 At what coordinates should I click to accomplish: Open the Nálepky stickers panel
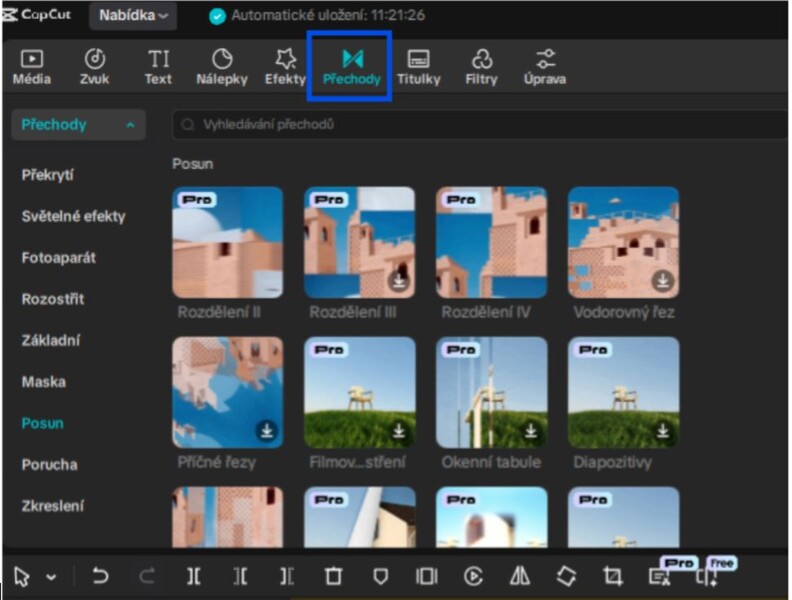pyautogui.click(x=222, y=66)
